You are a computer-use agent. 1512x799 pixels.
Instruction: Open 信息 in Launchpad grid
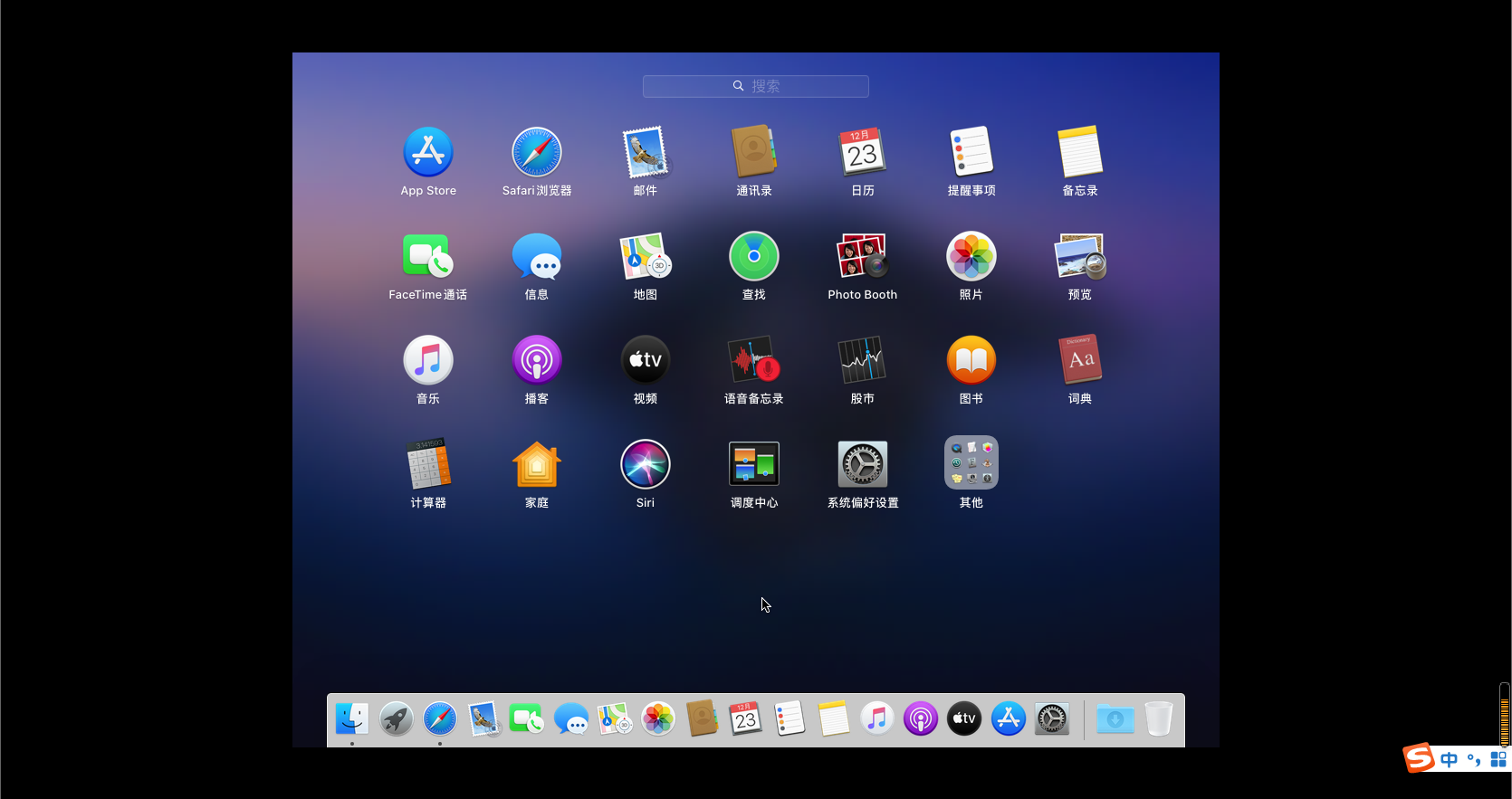point(537,256)
